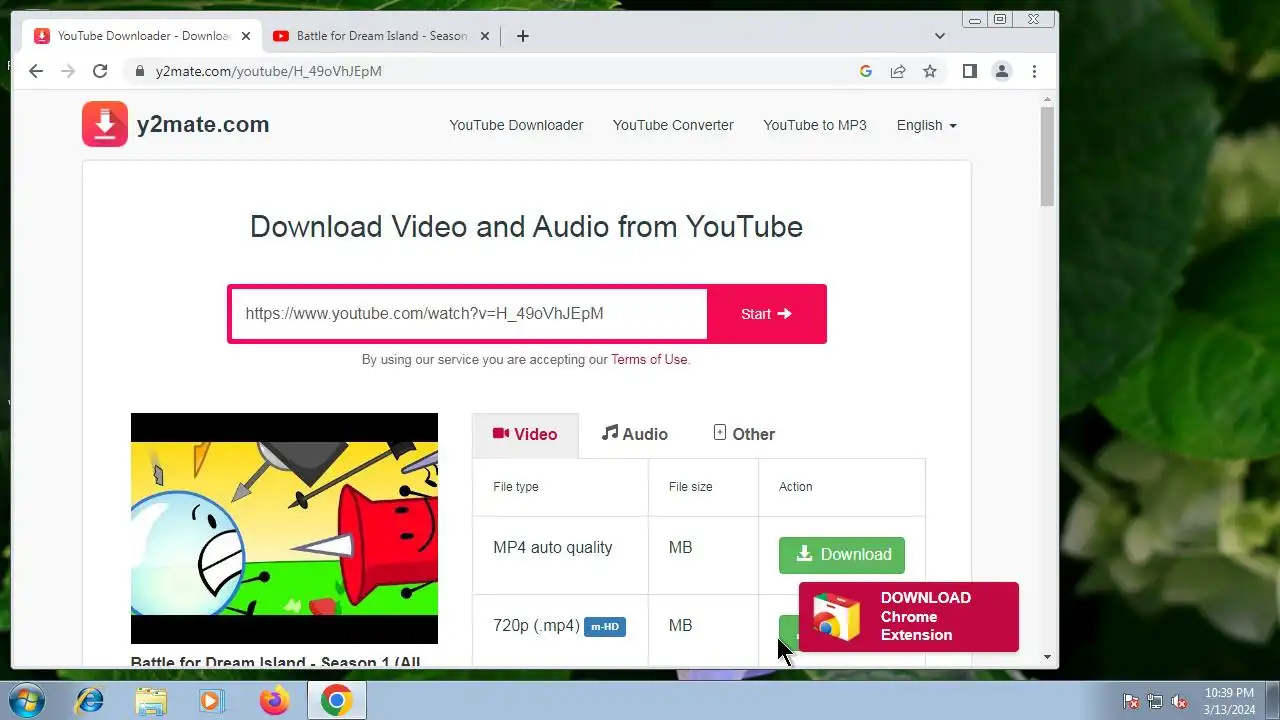Click the "720p (.mp4)" row text
The width and height of the screenshot is (1280, 720).
coord(536,626)
